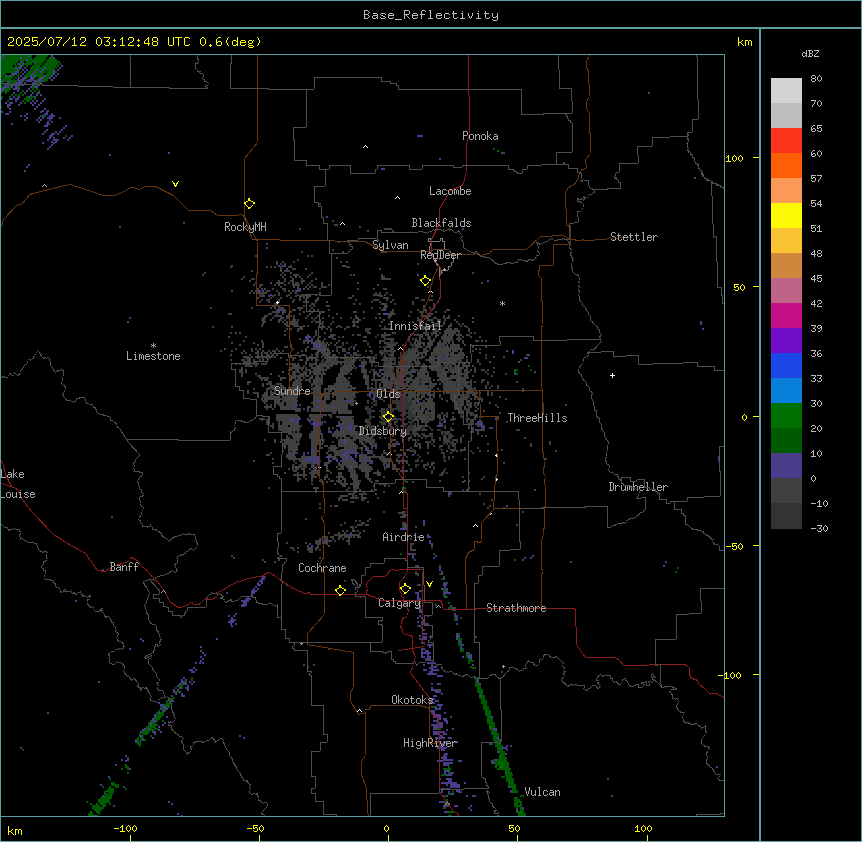Click the ThreeHills label
862x842 pixels.
pyautogui.click(x=537, y=418)
